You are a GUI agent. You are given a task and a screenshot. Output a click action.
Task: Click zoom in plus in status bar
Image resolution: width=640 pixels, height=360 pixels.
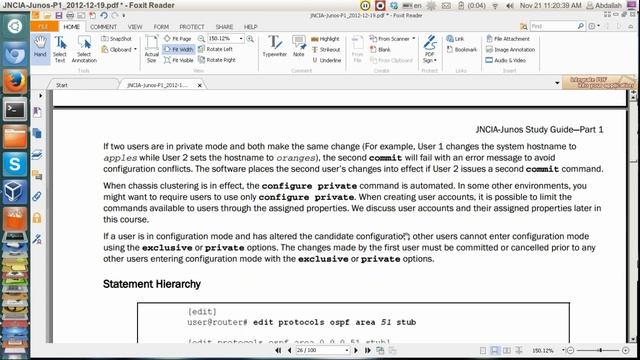[626, 350]
